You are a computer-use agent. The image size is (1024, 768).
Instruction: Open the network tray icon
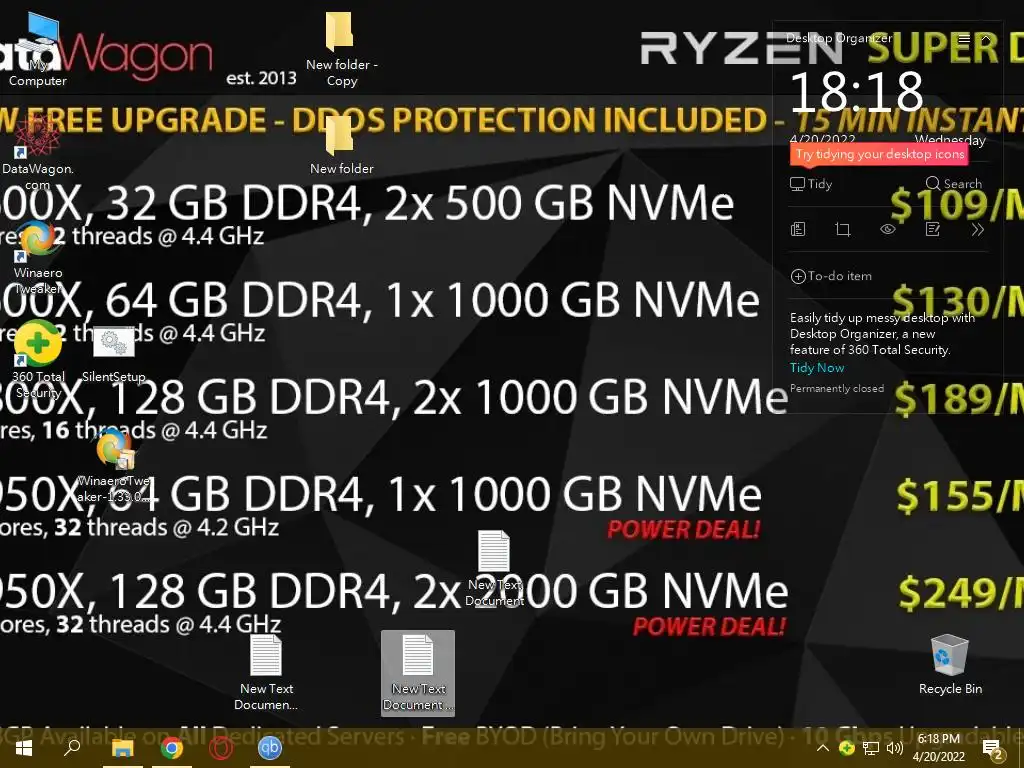click(x=871, y=748)
